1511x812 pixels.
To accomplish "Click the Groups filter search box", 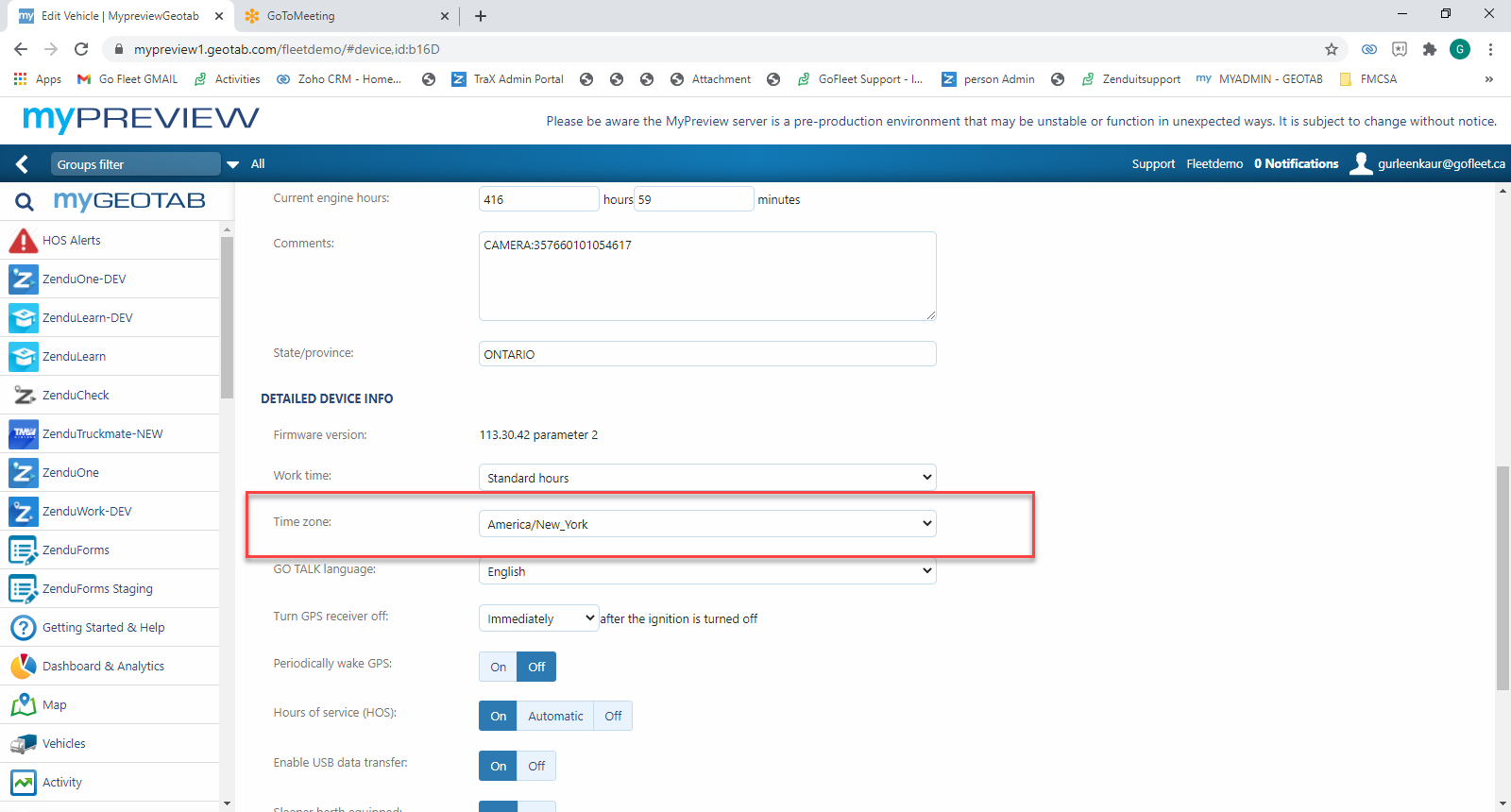I will point(135,164).
